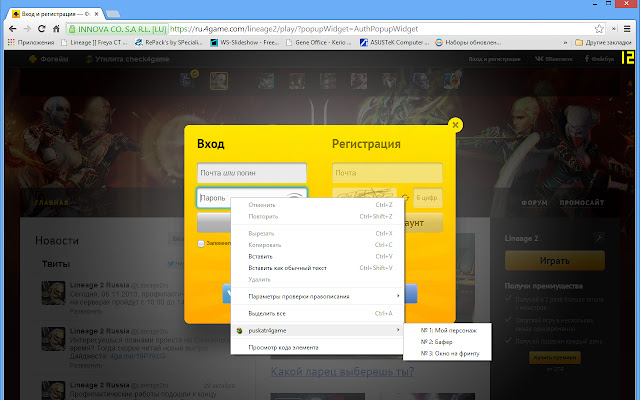Click the Lineage 2 panel wrench icon
The height and width of the screenshot is (400, 640).
[599, 237]
